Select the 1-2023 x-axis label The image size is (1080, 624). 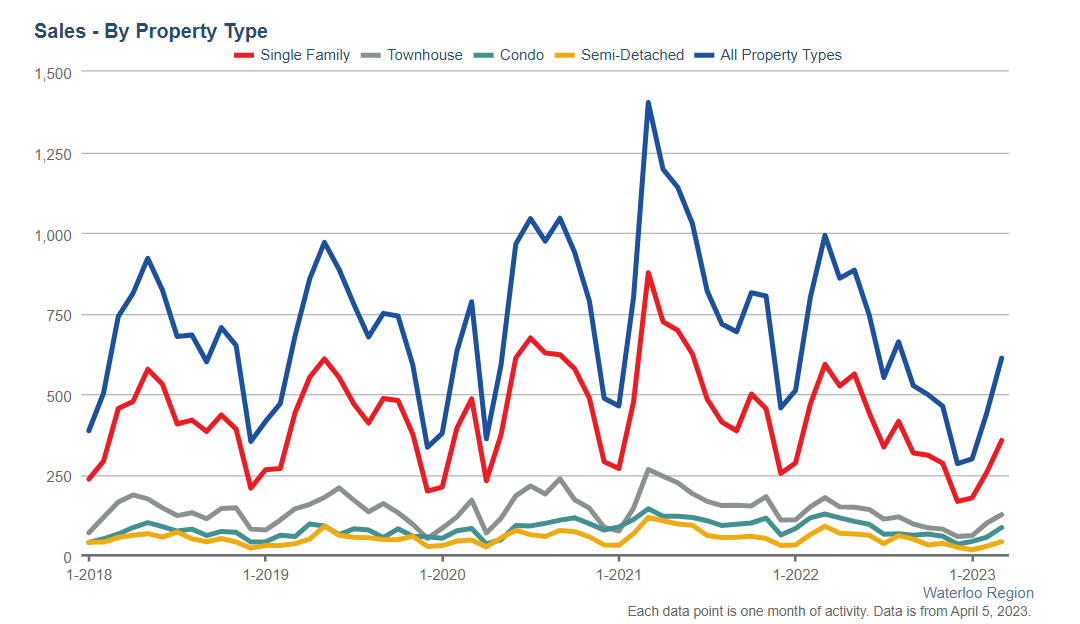pyautogui.click(x=972, y=574)
